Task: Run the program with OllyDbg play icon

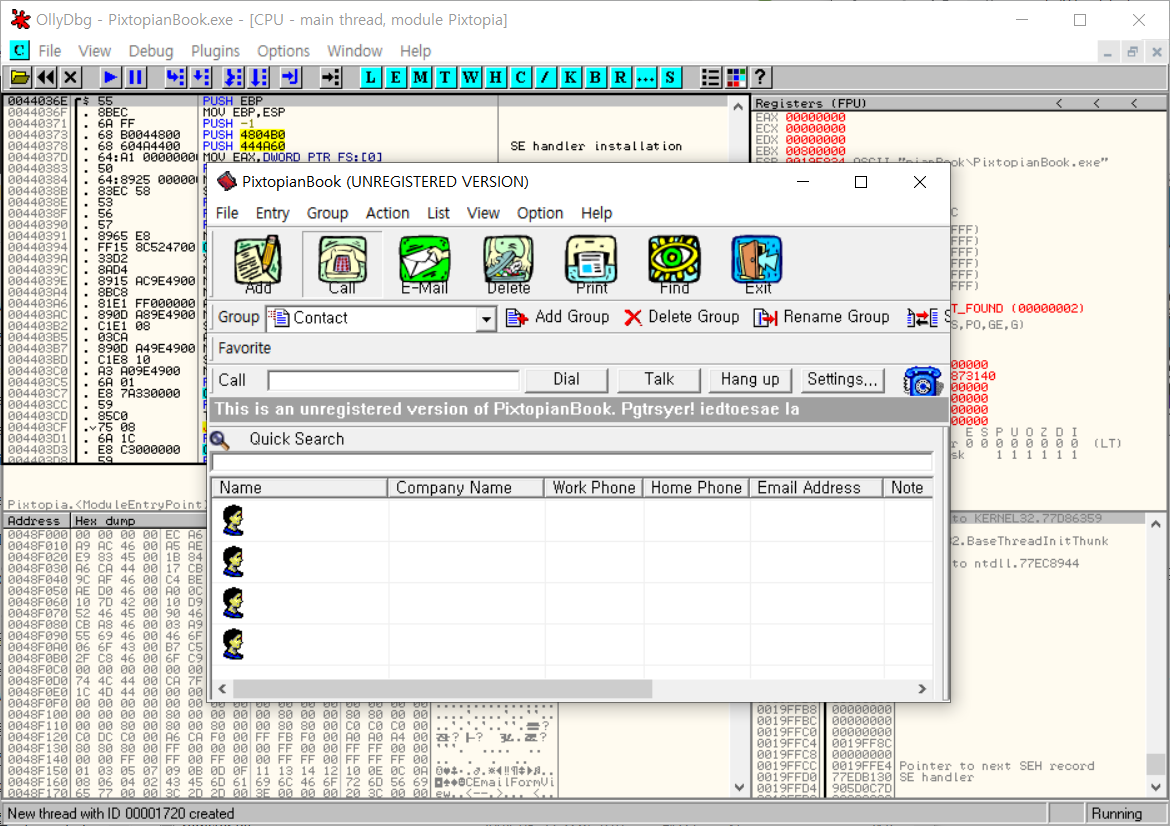Action: pos(110,77)
